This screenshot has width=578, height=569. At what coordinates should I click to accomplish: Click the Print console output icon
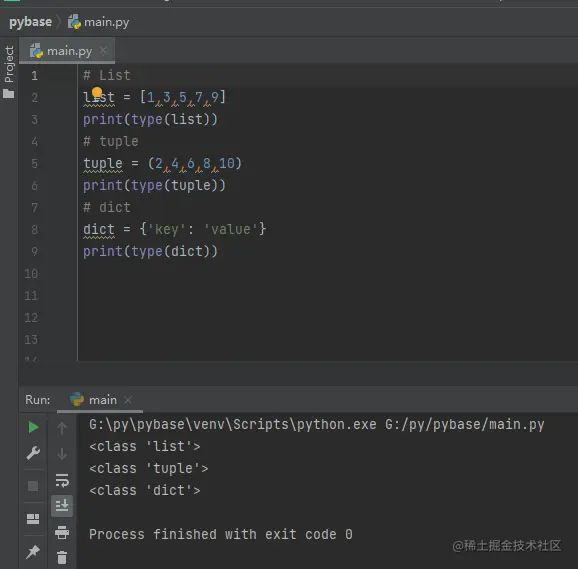click(62, 533)
